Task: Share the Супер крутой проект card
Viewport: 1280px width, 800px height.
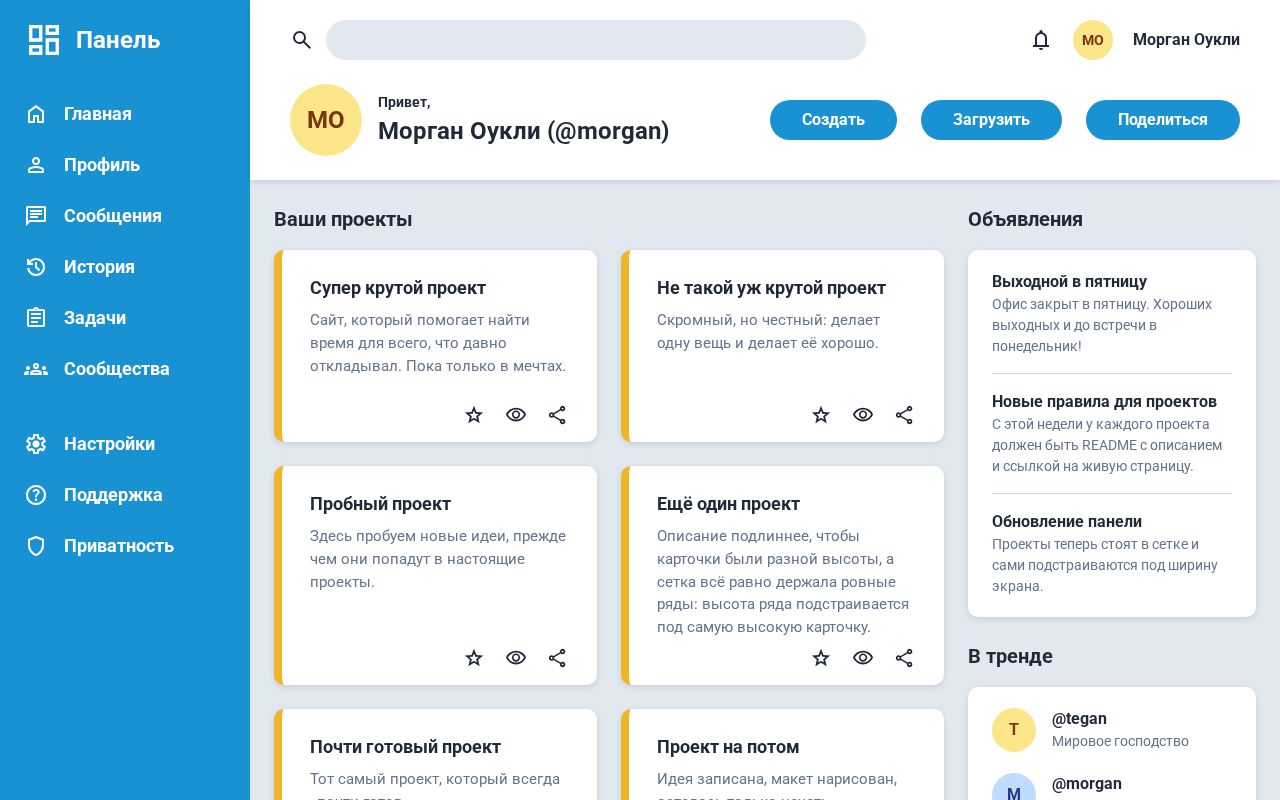Action: [557, 415]
